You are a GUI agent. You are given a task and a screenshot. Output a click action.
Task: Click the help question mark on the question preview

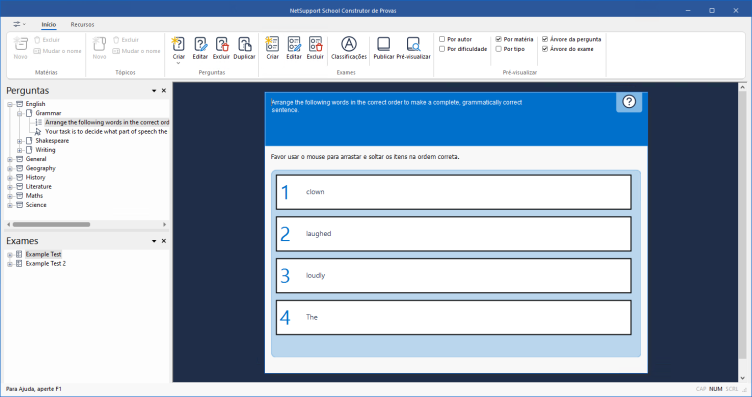tap(629, 102)
